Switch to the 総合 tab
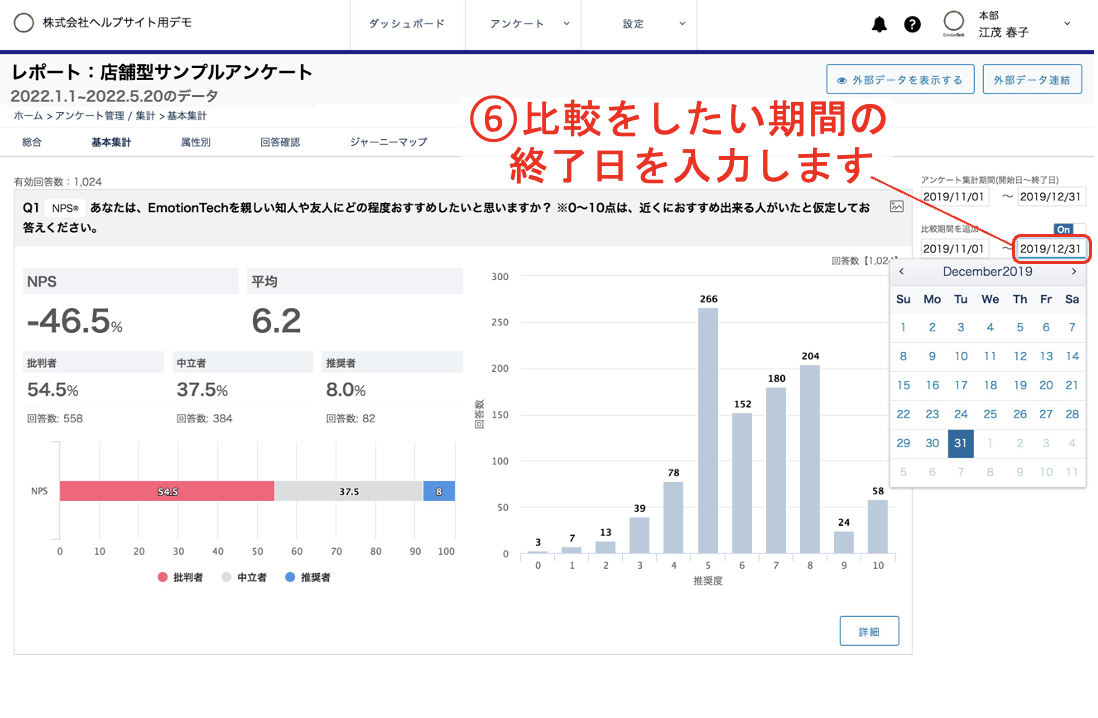 point(35,142)
